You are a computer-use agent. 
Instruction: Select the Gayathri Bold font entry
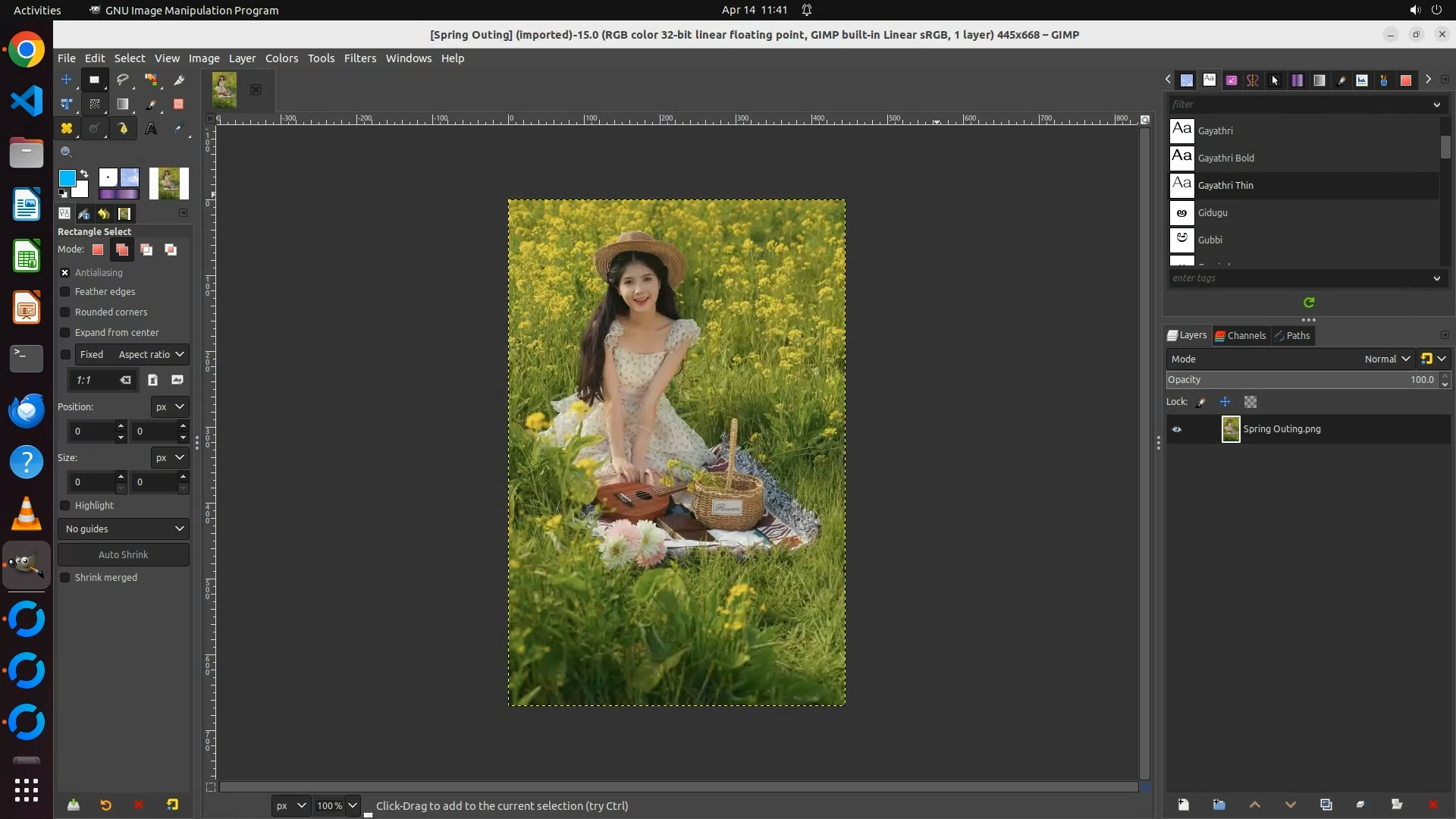pyautogui.click(x=1225, y=158)
